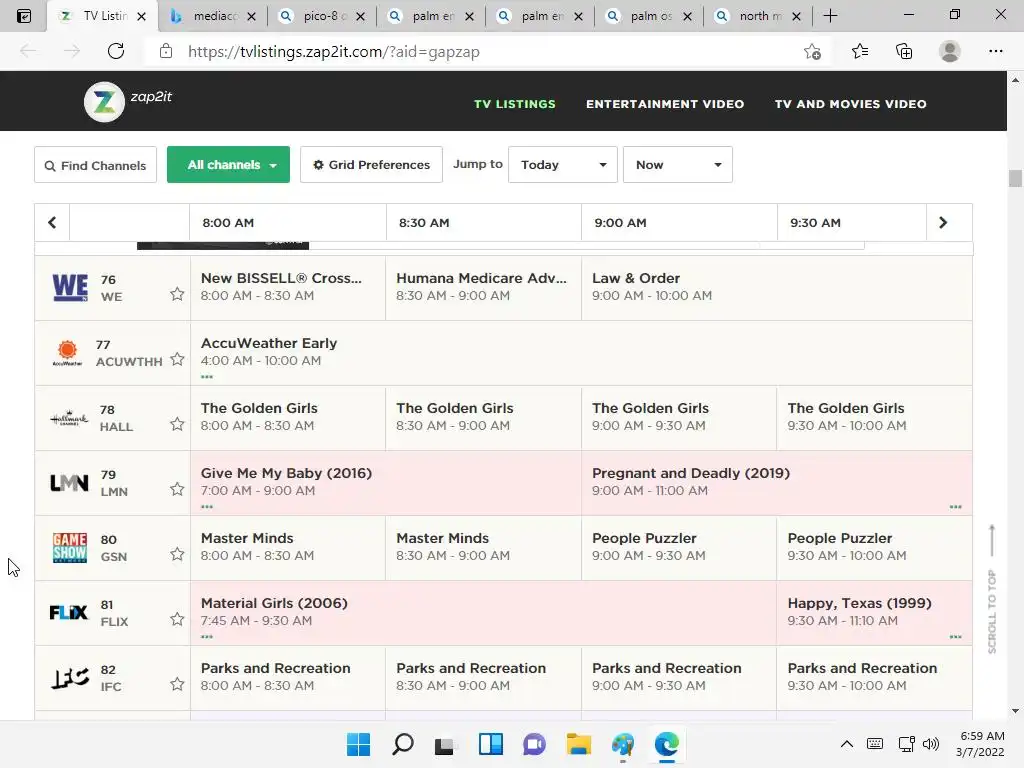Select TV Listings nav item

(x=515, y=104)
